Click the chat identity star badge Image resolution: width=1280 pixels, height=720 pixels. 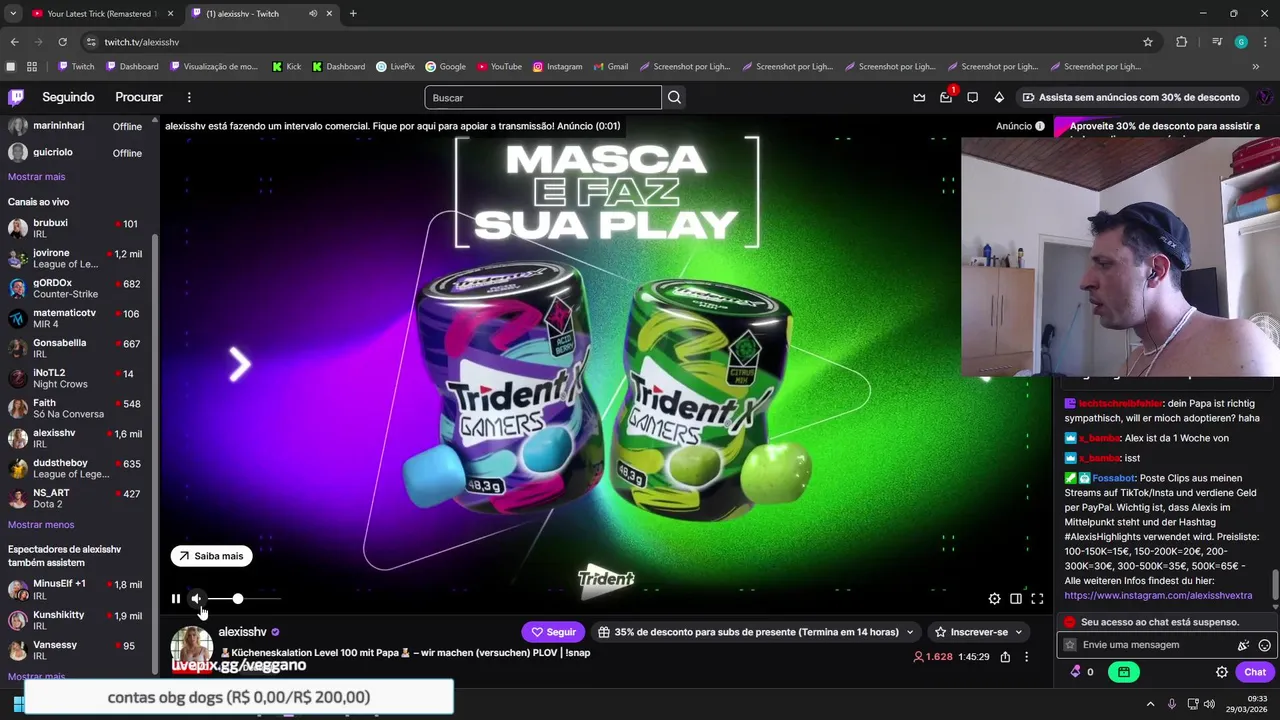[x=1070, y=645]
